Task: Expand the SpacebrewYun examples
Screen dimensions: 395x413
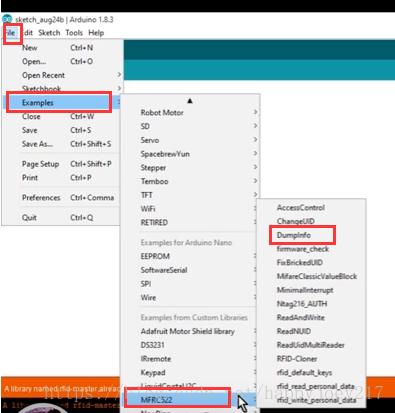Action: click(x=190, y=154)
